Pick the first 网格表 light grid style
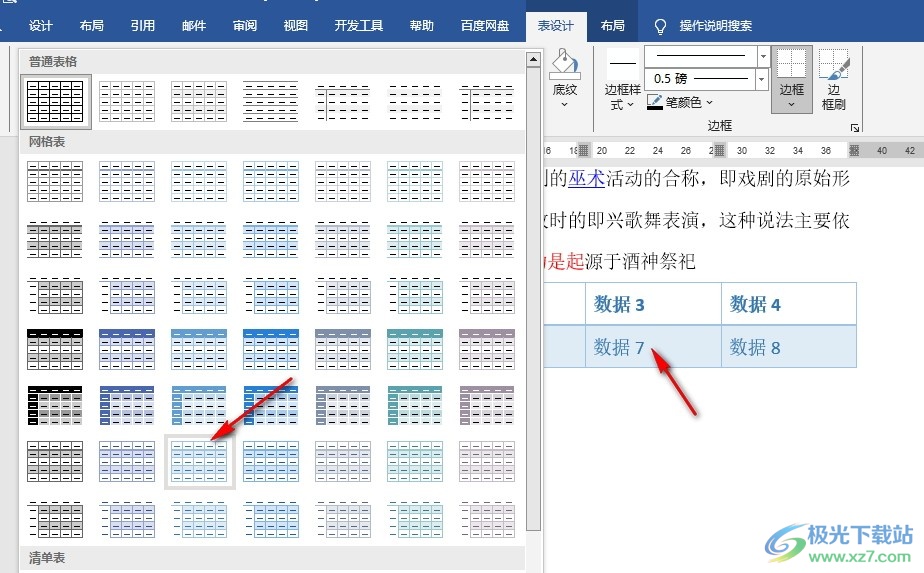This screenshot has width=924, height=573. [x=55, y=182]
